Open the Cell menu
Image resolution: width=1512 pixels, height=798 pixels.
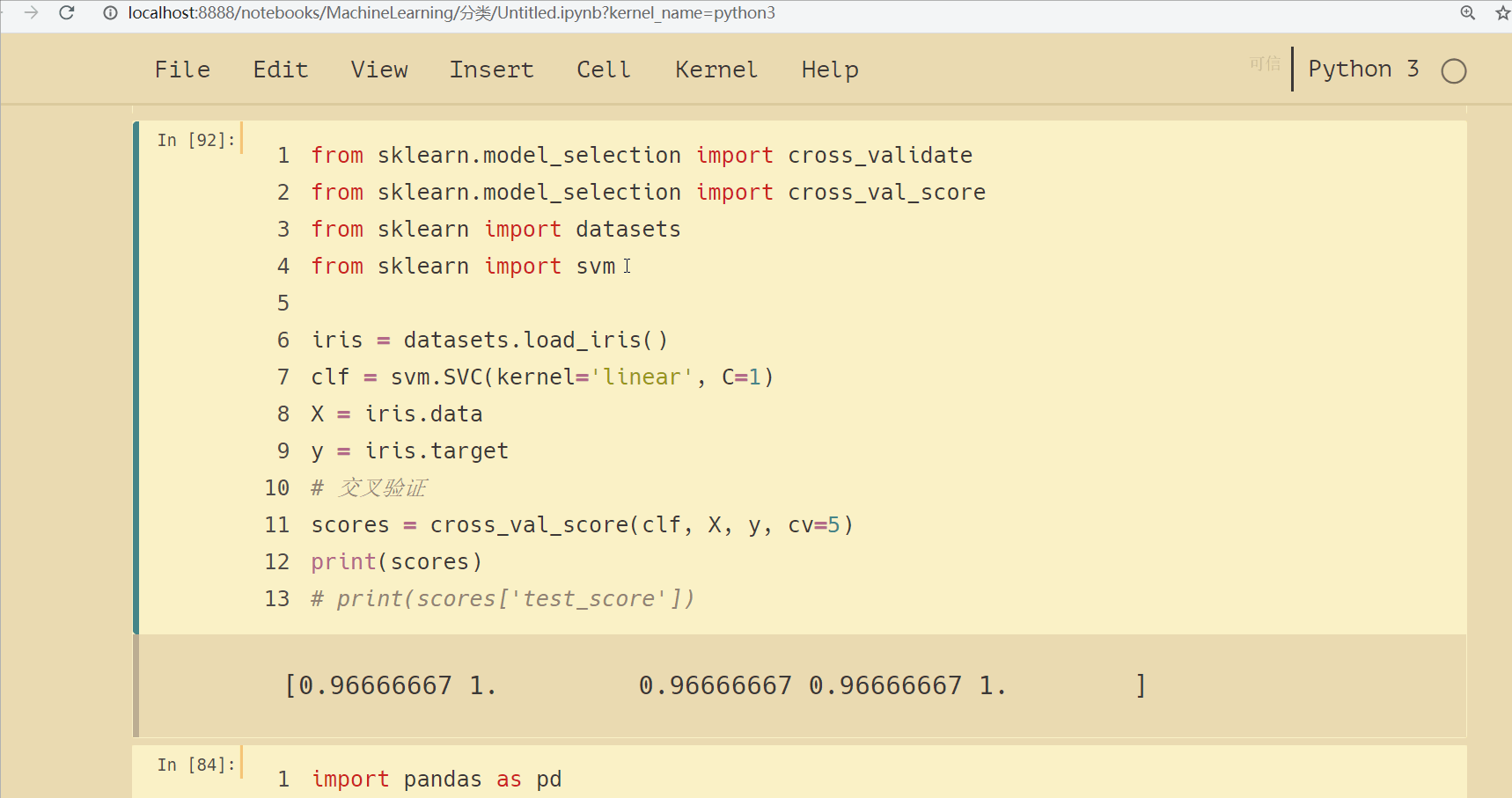[603, 70]
